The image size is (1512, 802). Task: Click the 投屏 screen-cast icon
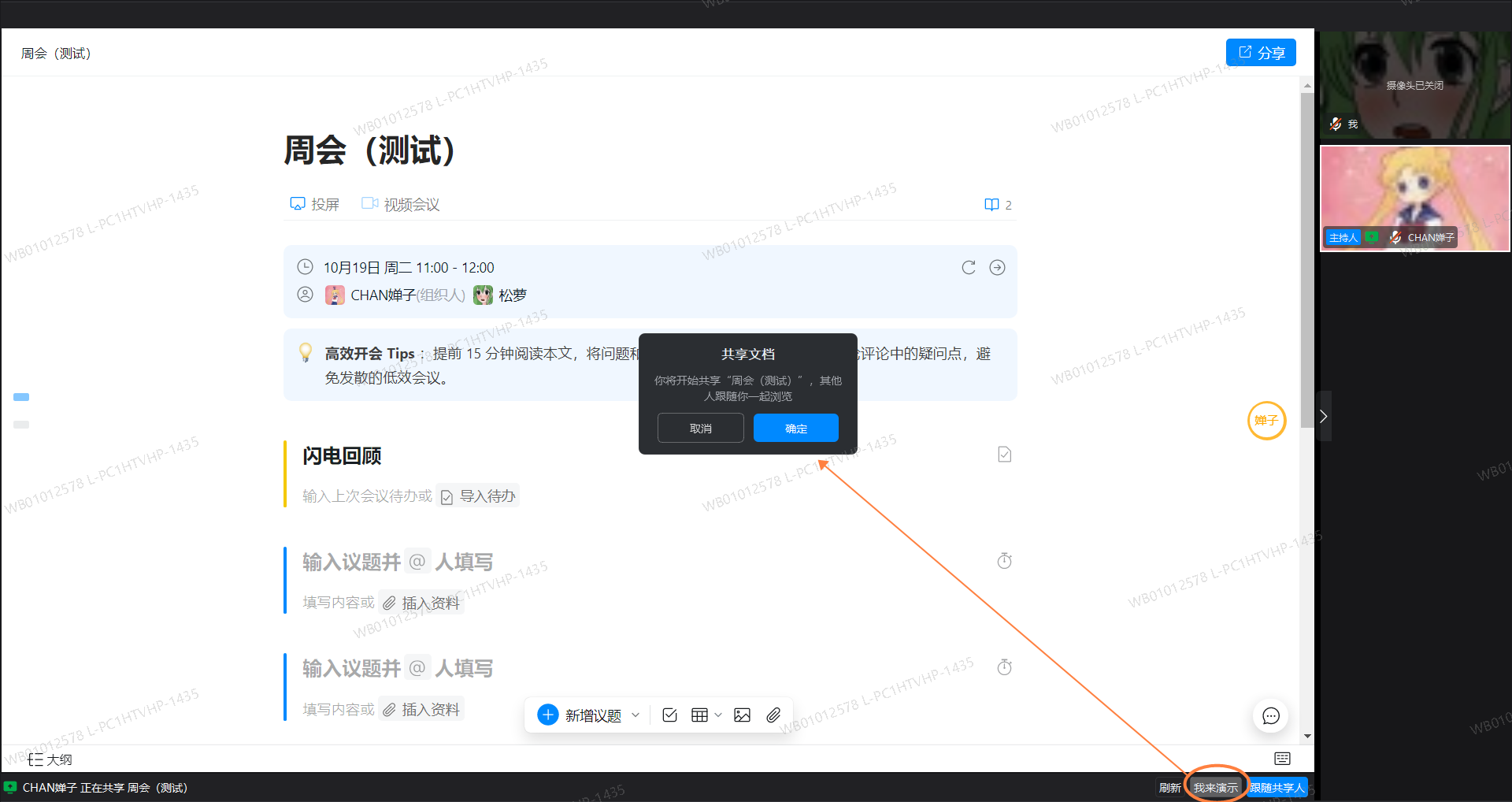[x=297, y=203]
